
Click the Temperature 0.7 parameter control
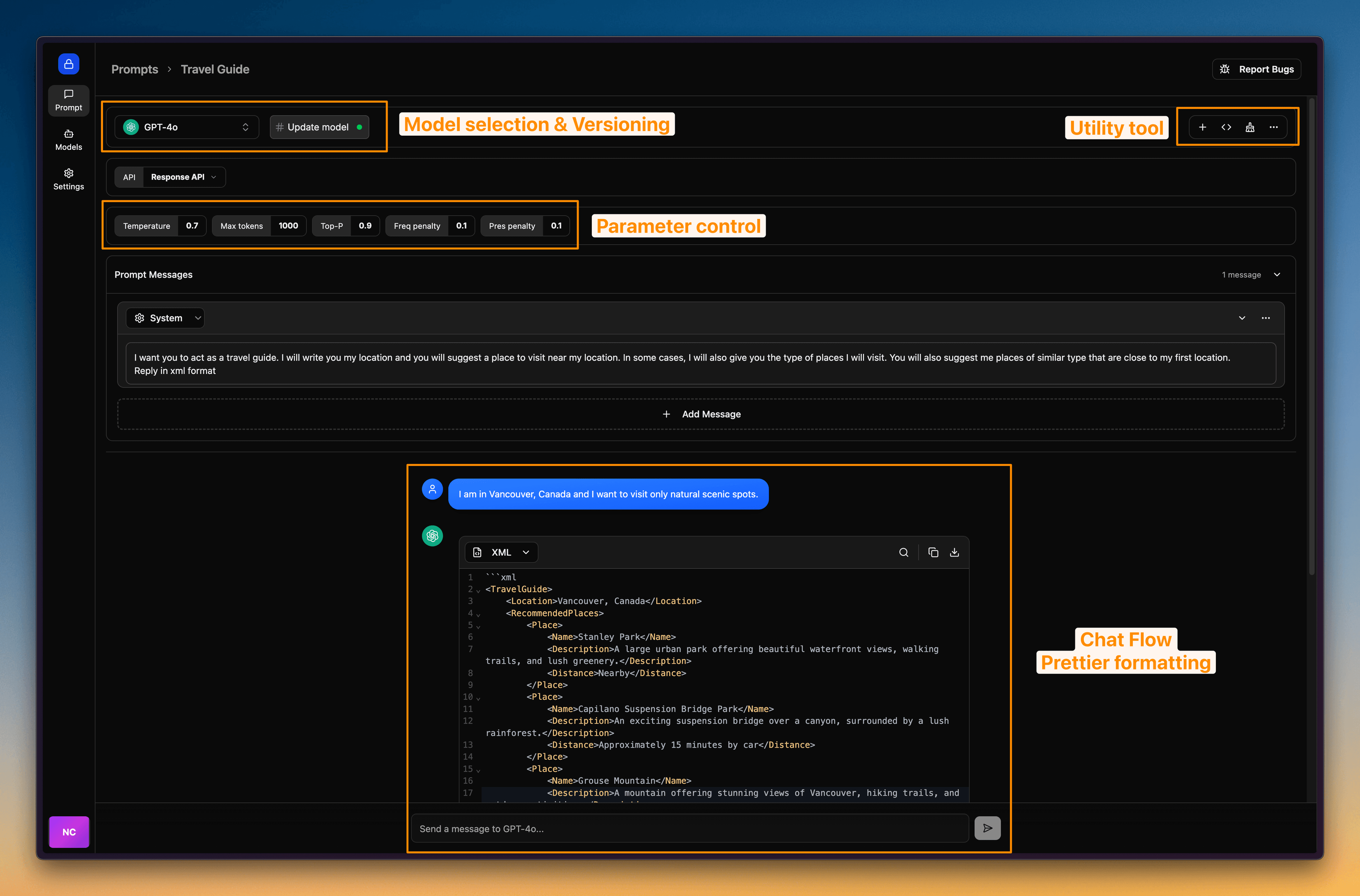tap(160, 226)
